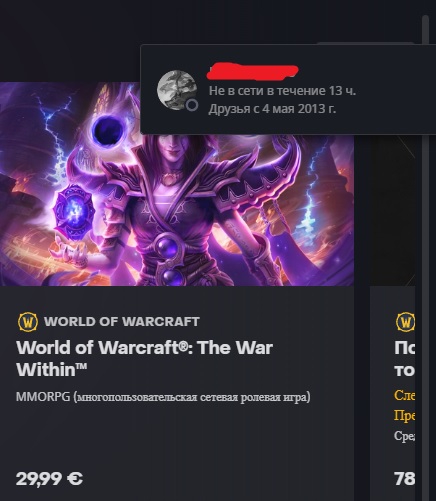Click the 29,99 € price
Viewport: 436px width, 501px height.
[x=49, y=479]
